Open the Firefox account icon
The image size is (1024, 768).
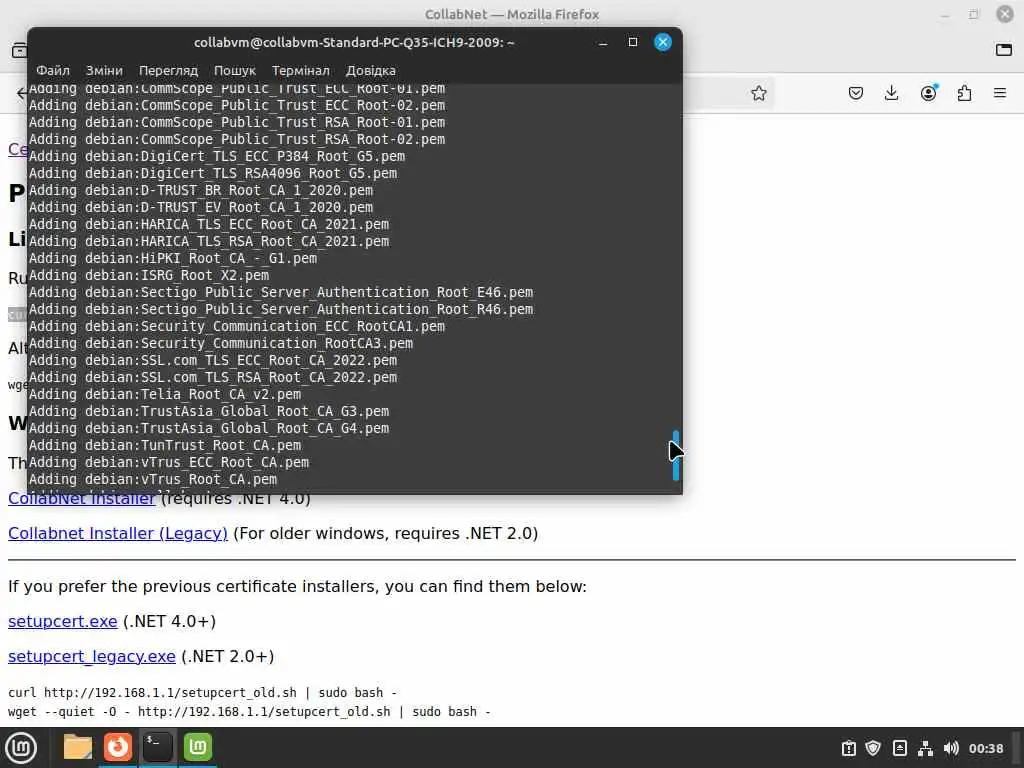(x=928, y=93)
